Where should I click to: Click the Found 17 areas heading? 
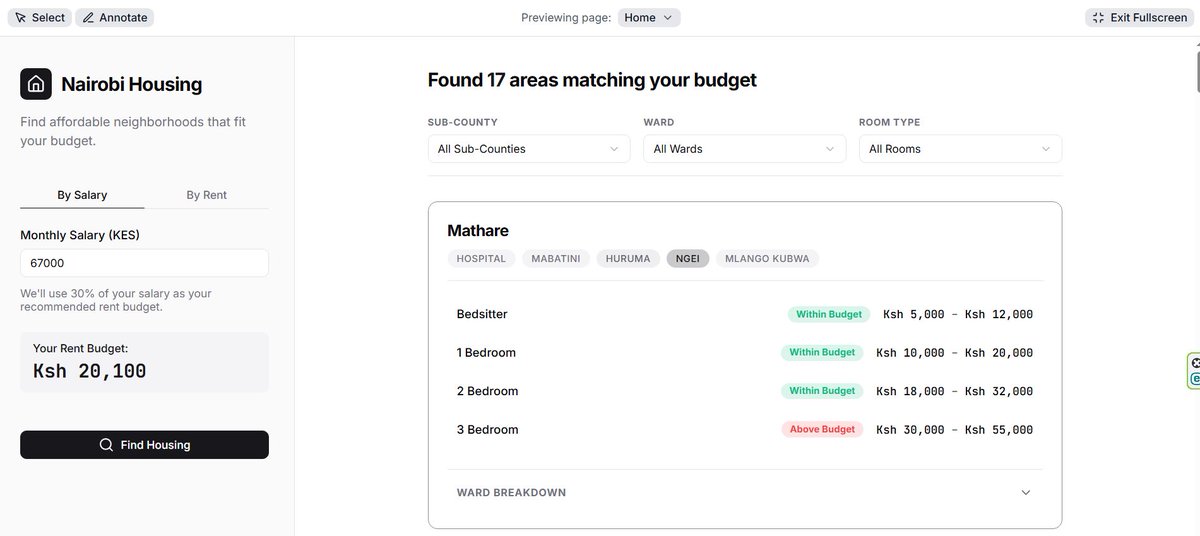click(x=592, y=80)
